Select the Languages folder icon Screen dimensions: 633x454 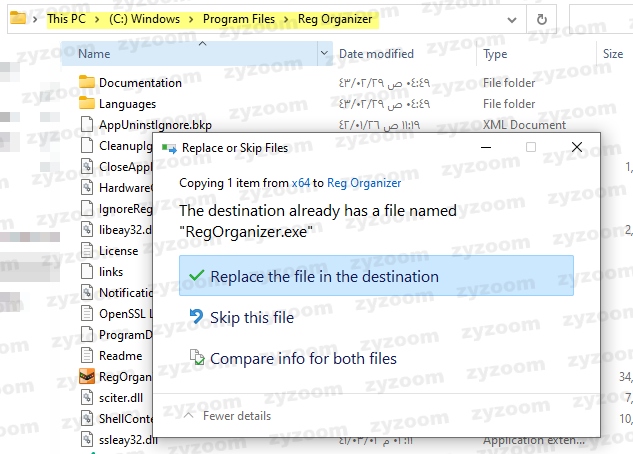[87, 103]
